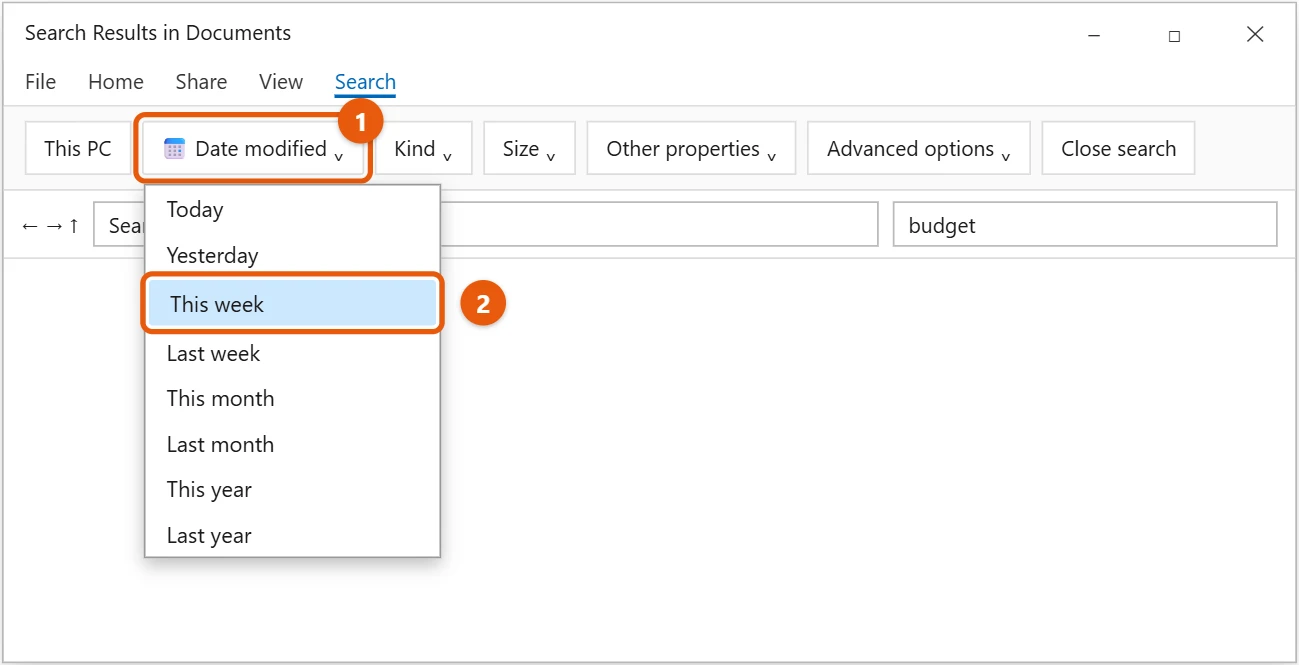Select Last week filter option
This screenshot has width=1299, height=665.
[x=293, y=354]
